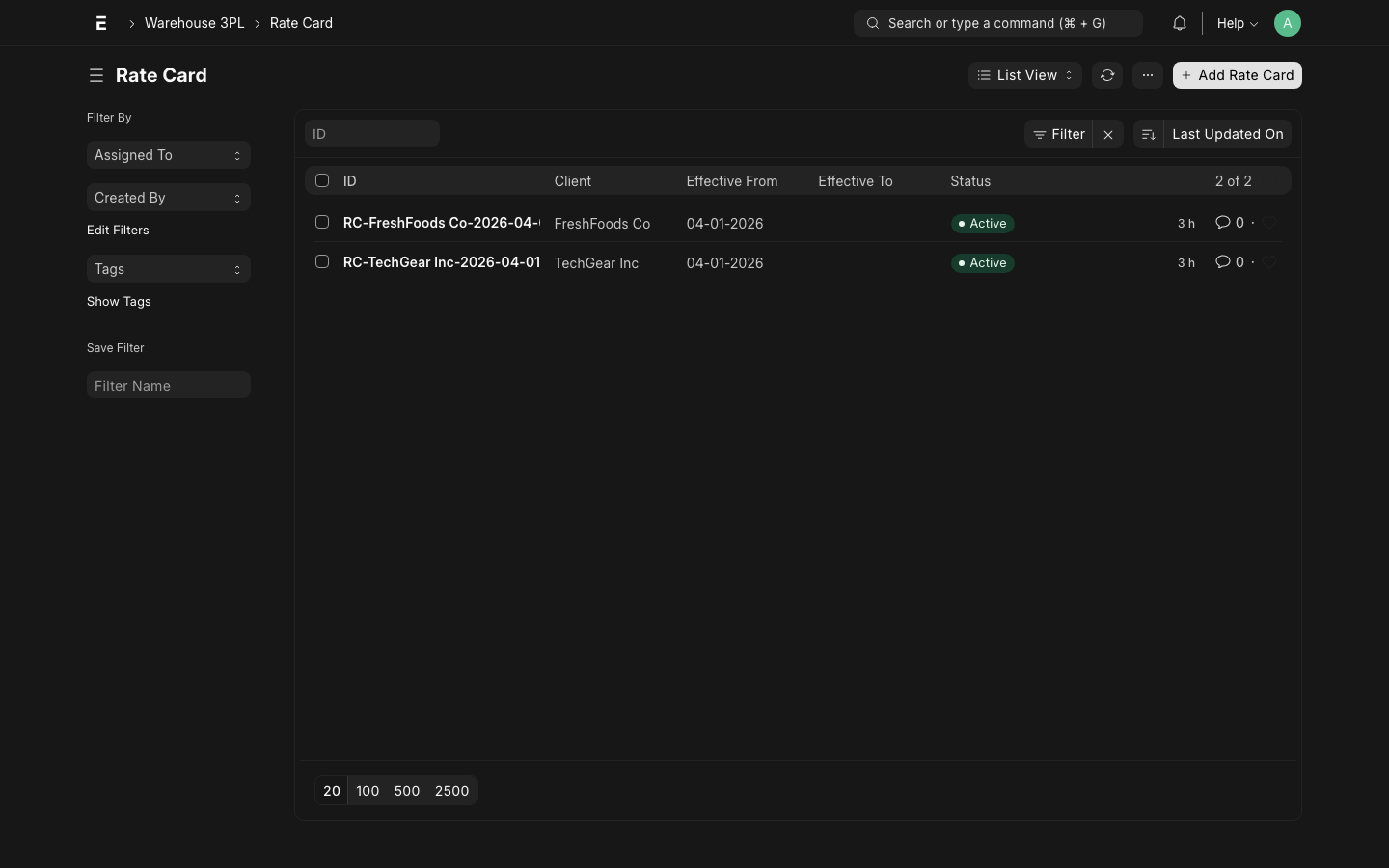Open the notifications bell
The height and width of the screenshot is (868, 1389).
point(1179,23)
